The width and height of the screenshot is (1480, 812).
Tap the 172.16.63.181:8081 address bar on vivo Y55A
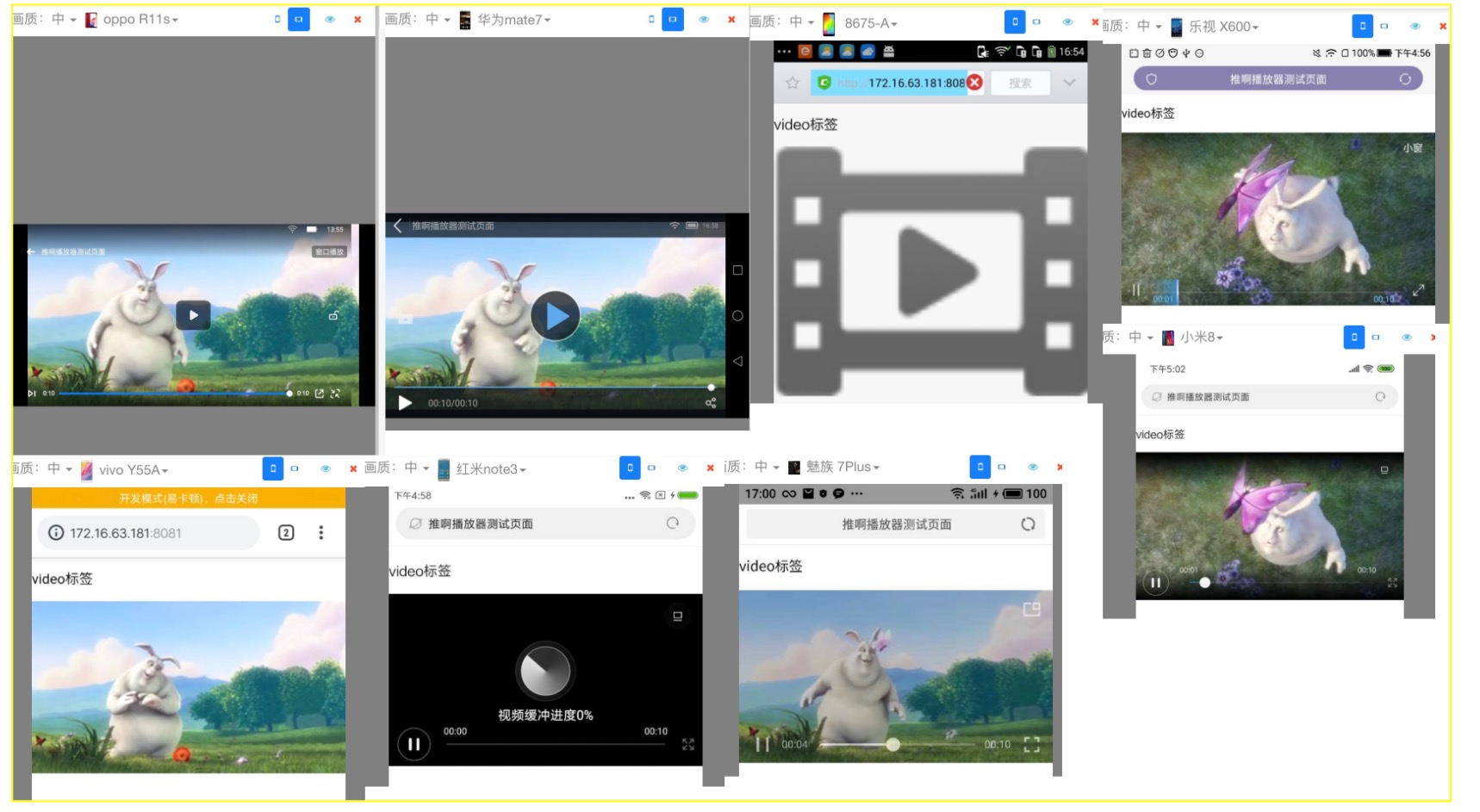[x=148, y=533]
